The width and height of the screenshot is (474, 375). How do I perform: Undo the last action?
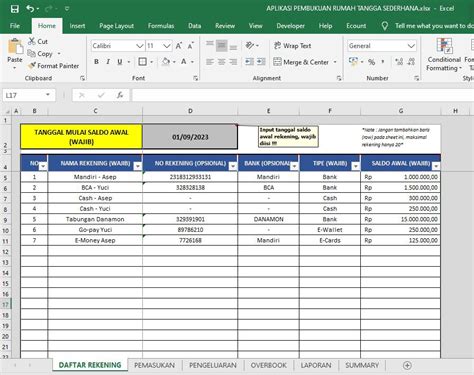click(30, 9)
